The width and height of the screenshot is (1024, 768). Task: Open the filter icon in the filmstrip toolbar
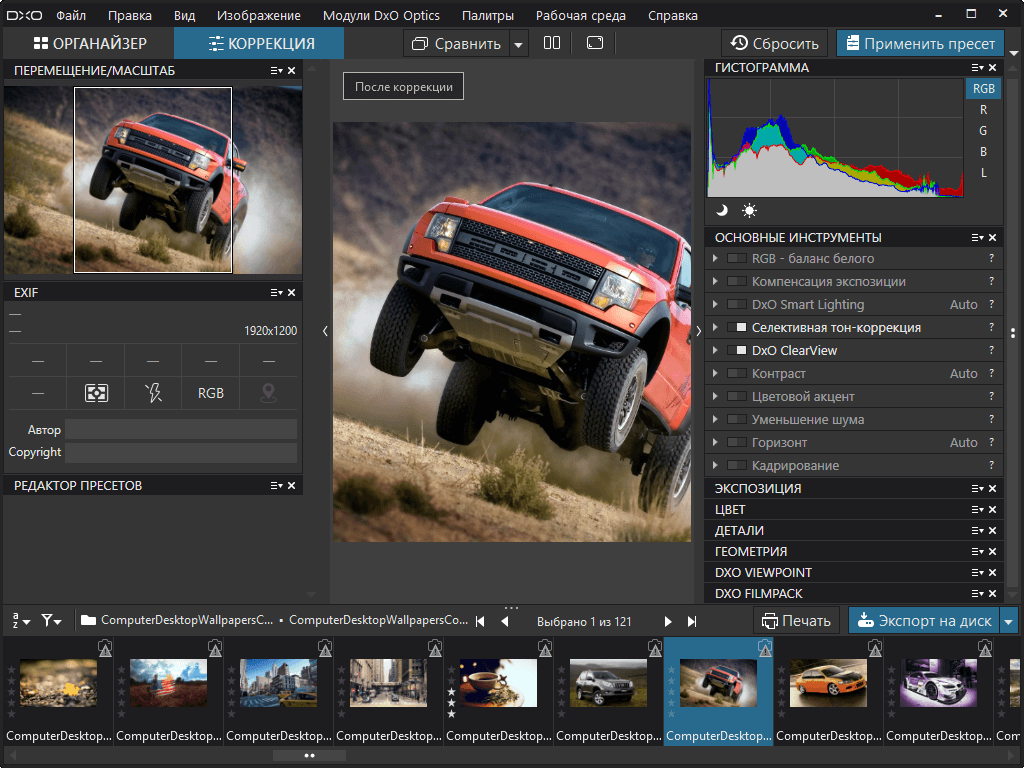click(x=49, y=620)
